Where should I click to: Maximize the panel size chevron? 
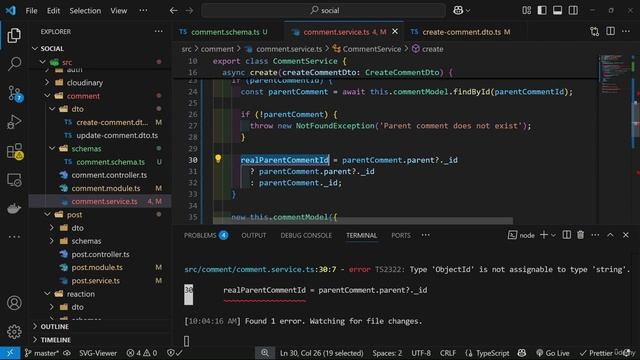click(610, 235)
